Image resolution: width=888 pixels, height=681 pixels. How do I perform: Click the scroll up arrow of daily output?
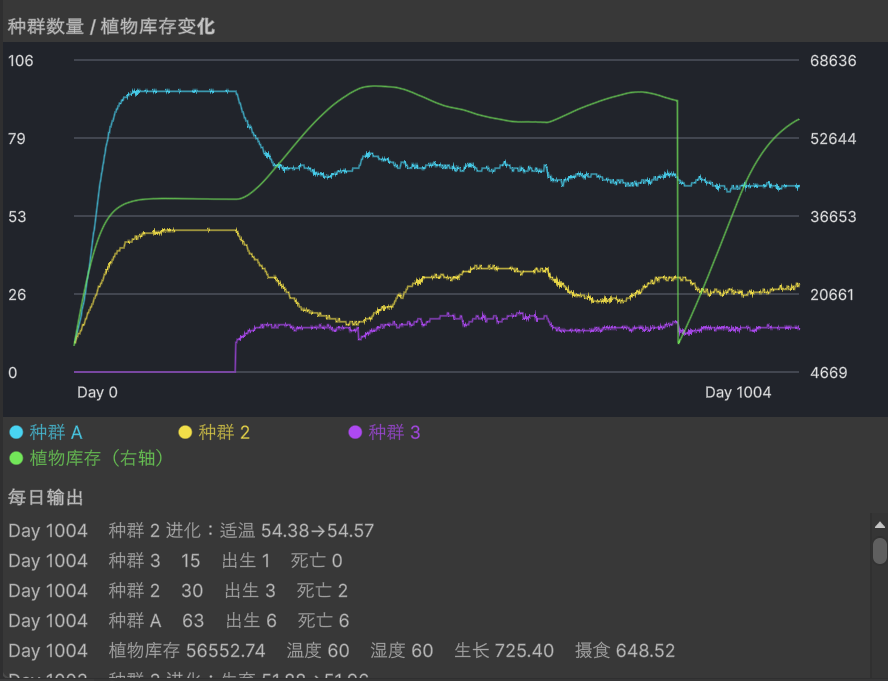880,525
